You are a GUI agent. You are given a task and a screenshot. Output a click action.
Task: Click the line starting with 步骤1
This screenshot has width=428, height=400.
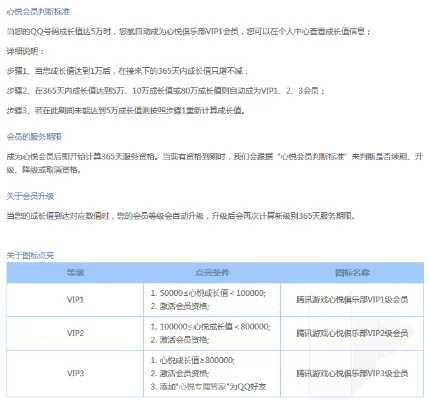[127, 71]
